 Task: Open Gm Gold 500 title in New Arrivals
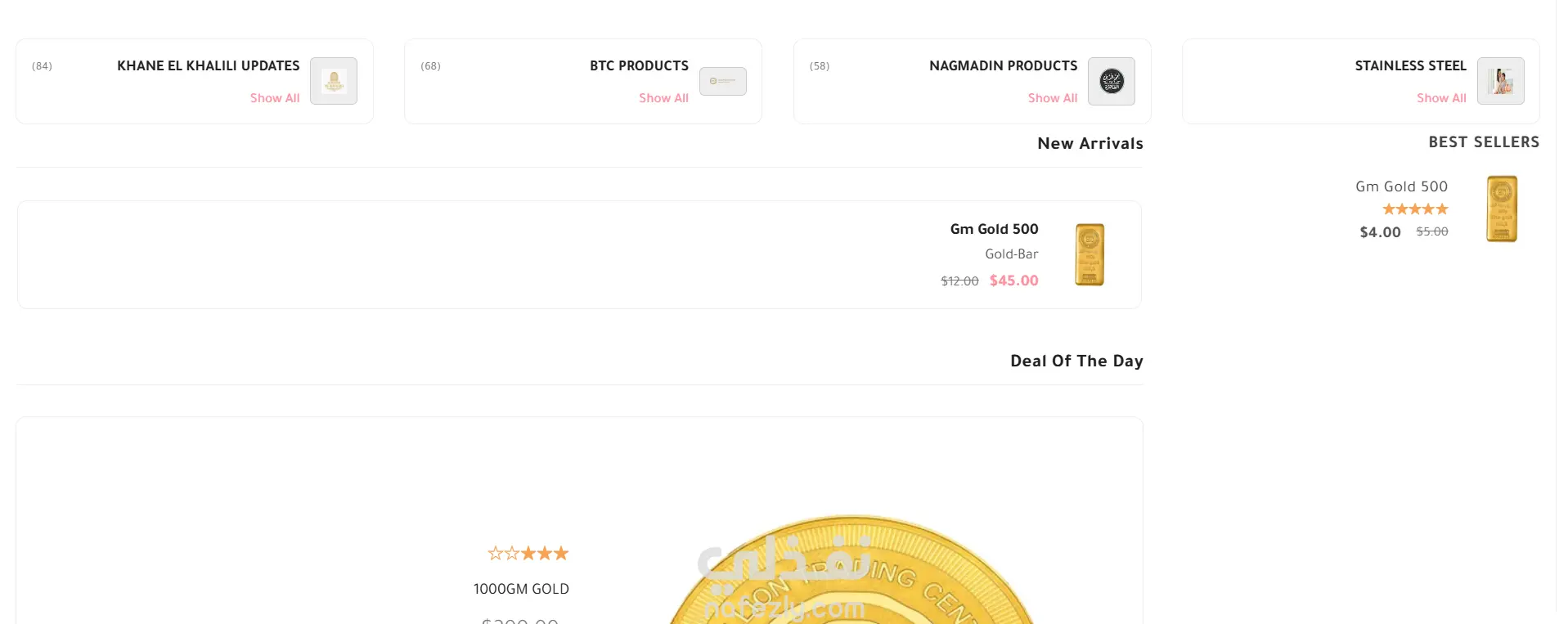[994, 229]
